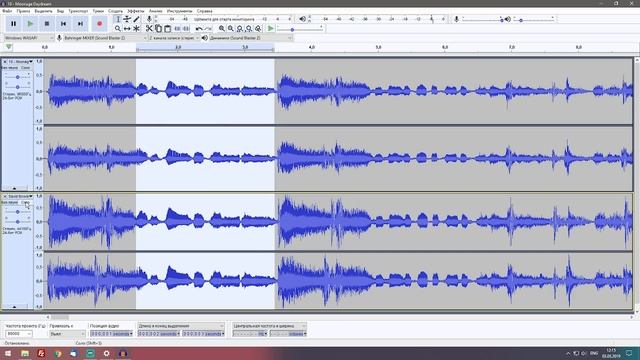Click the Zoom In magnifier icon
The height and width of the screenshot is (360, 640).
point(222,29)
